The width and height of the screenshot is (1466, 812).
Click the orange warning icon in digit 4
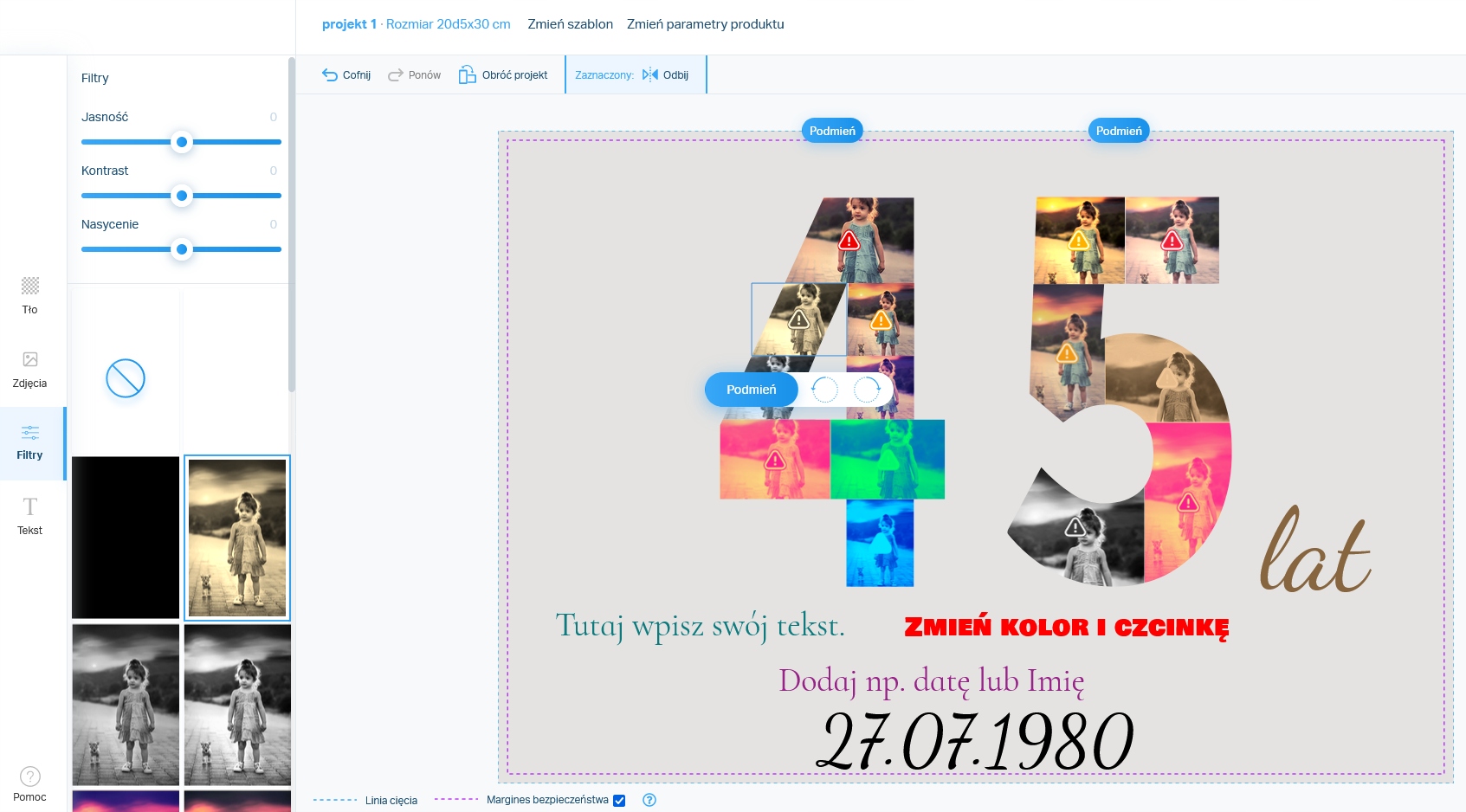pyautogui.click(x=881, y=320)
